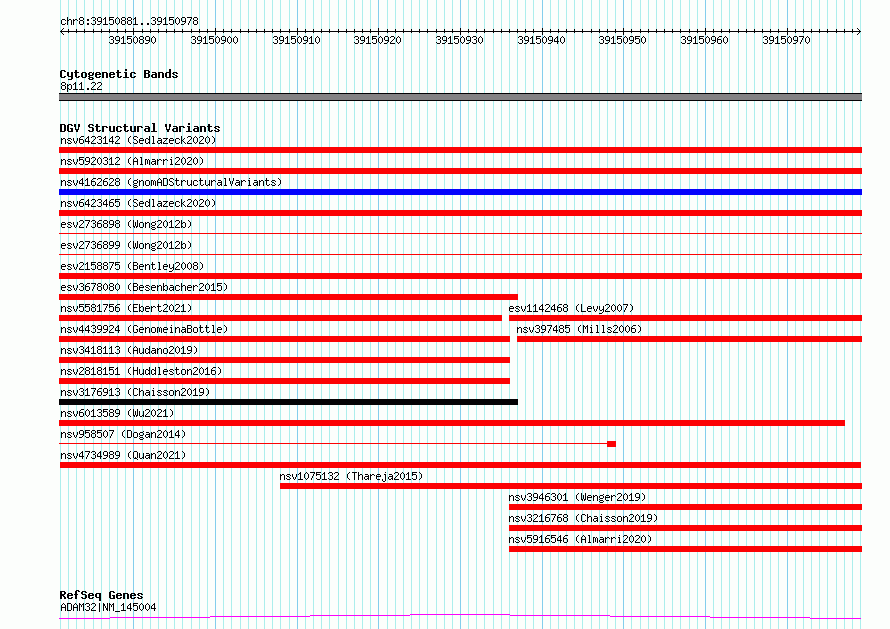890x629 pixels.
Task: Click esv2158875 (Bentley2008) label
Action: tap(132, 266)
